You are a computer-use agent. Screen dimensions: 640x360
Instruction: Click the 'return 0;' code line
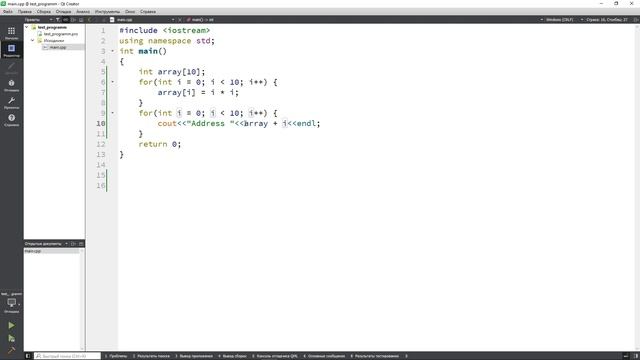point(160,144)
